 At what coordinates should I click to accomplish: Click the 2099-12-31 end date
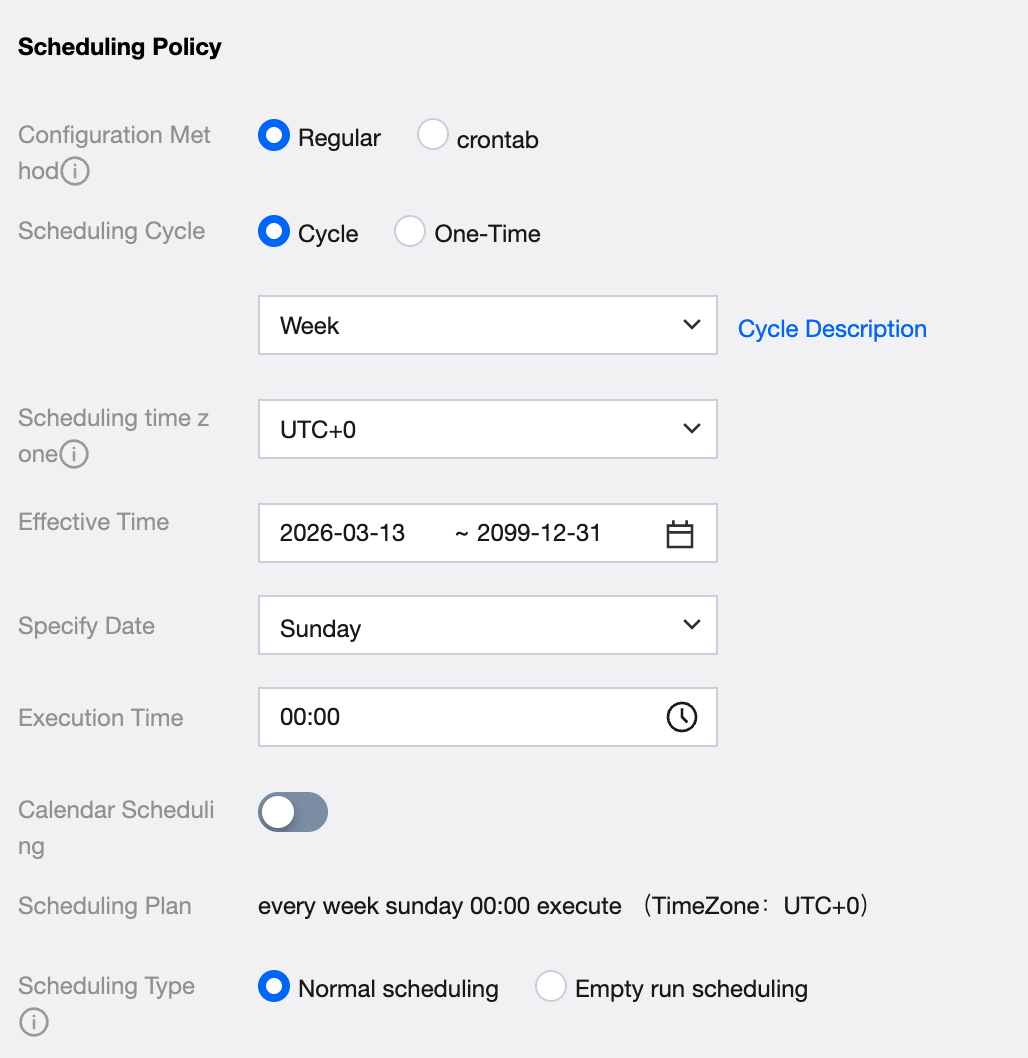point(539,533)
